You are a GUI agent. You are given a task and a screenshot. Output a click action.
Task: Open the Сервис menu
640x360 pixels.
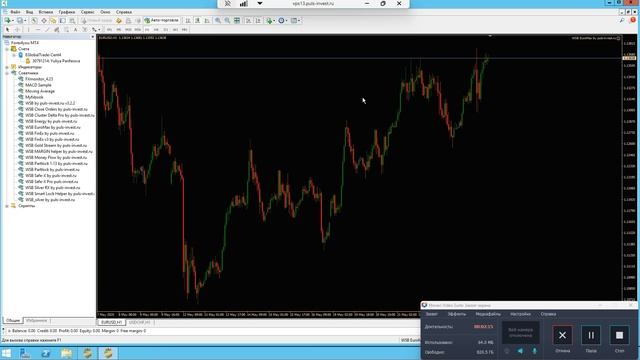(x=87, y=12)
